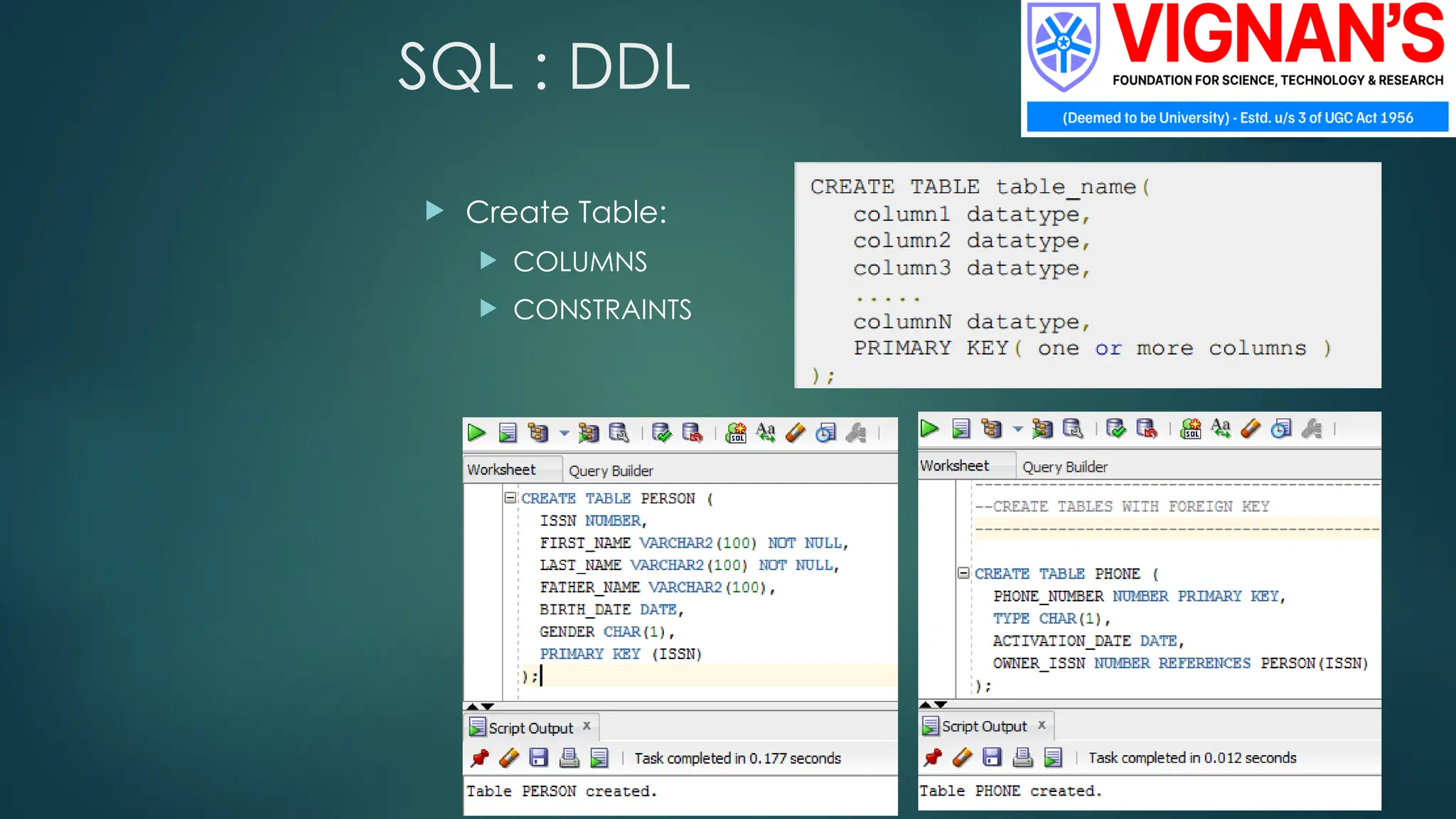Screen dimensions: 1456x819
Task: Clear PHONE script output with eraser
Action: tap(962, 757)
